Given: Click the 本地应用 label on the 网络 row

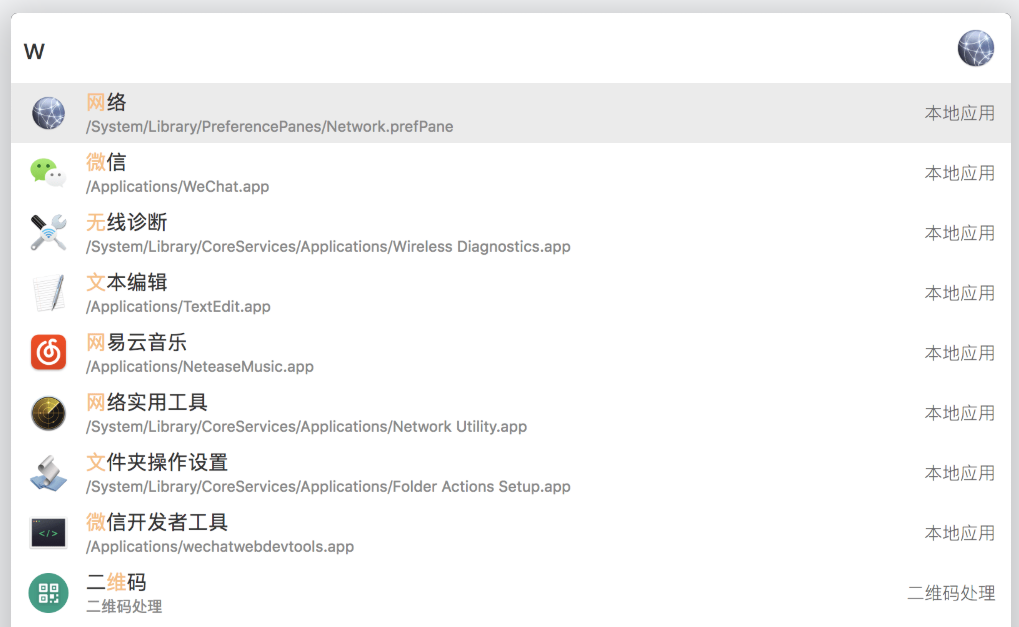Looking at the screenshot, I should point(960,113).
